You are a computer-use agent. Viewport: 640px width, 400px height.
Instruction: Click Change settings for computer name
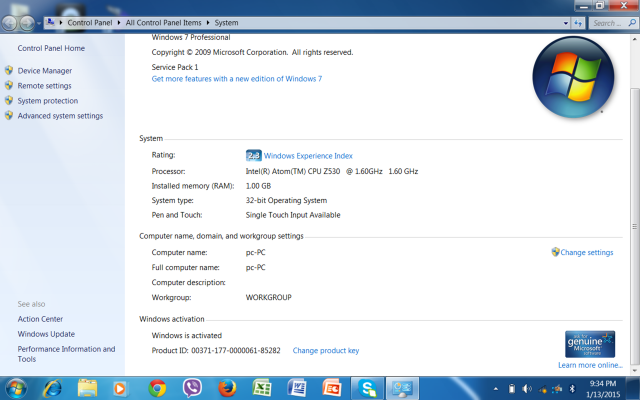[587, 253]
